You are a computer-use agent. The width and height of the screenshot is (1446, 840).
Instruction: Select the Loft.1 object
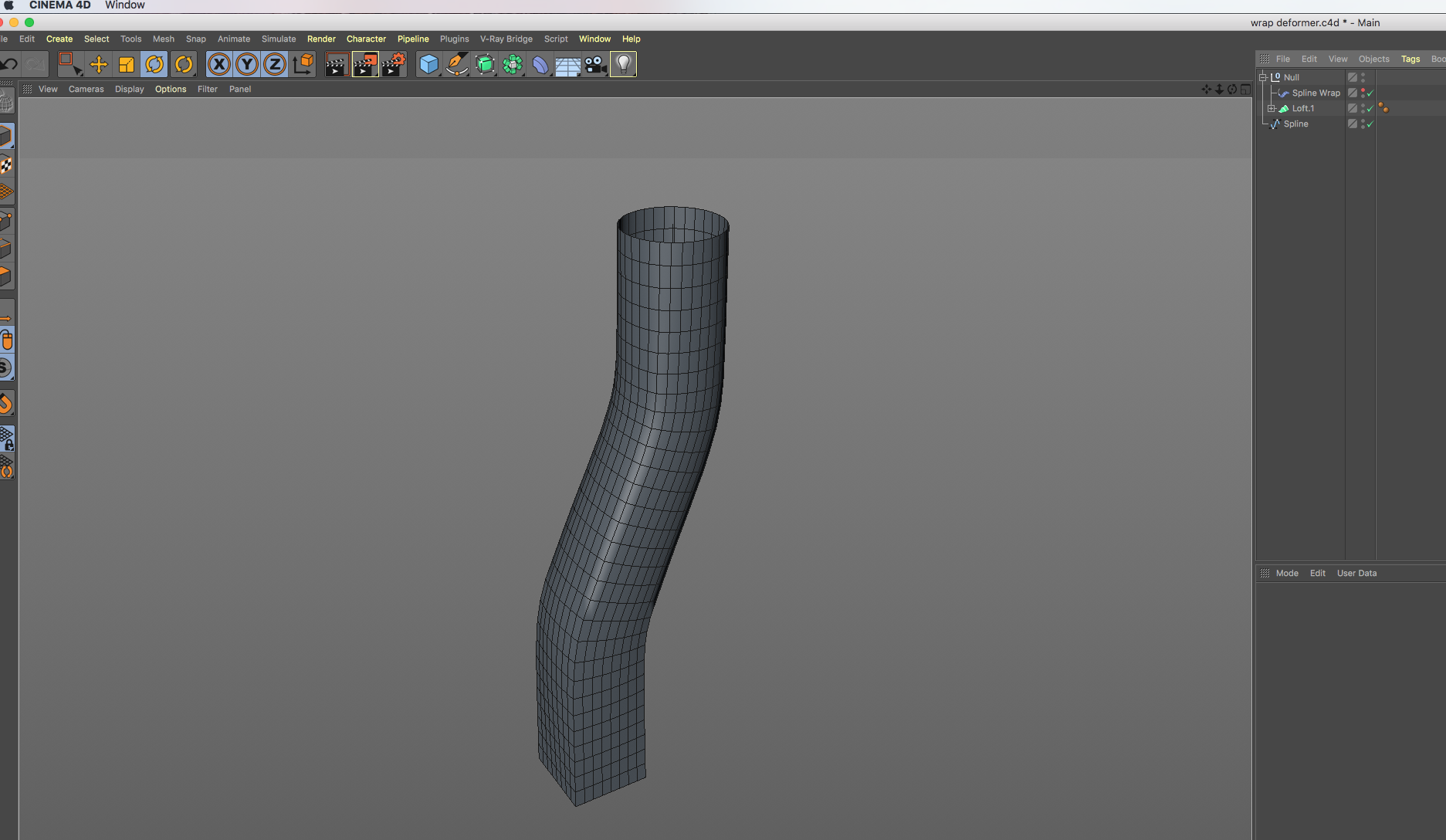point(1302,108)
